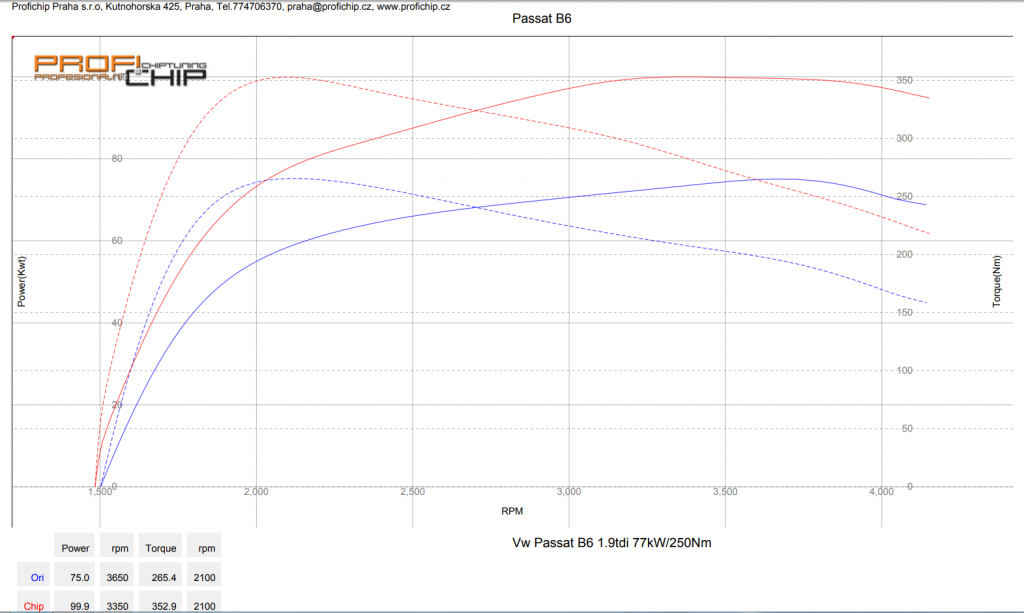Click the 'Power' table column header
The height and width of the screenshot is (613, 1024).
75,548
